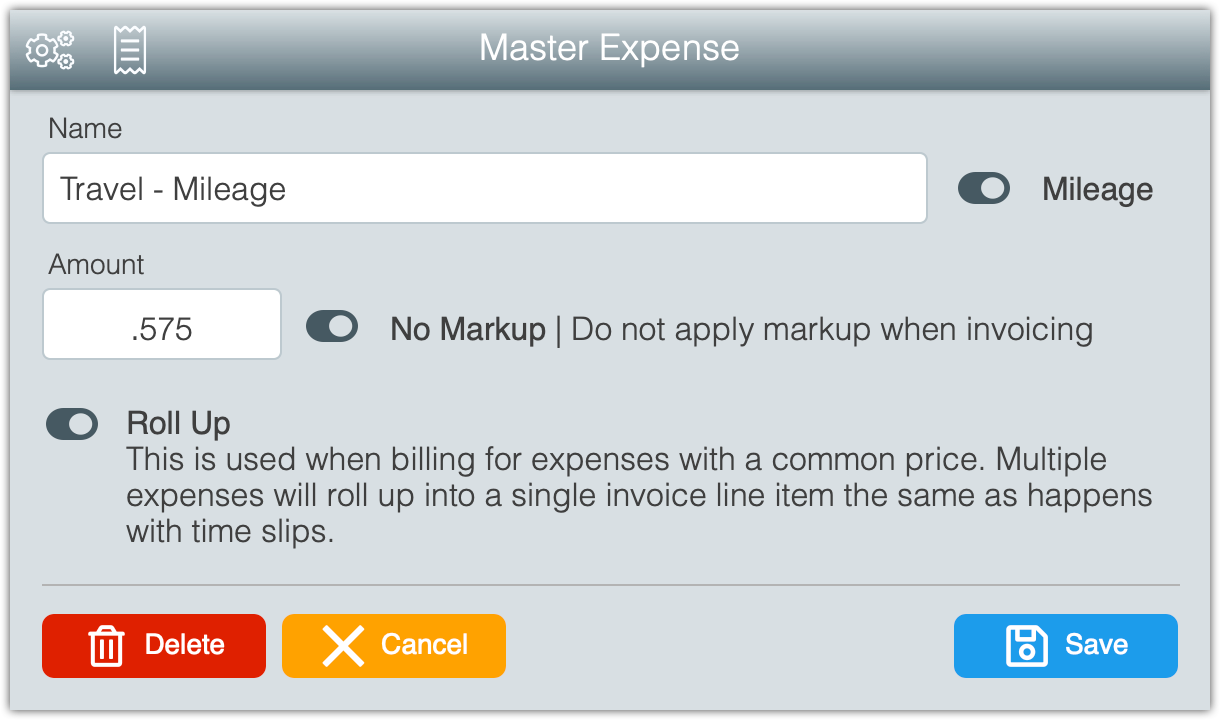The width and height of the screenshot is (1220, 720).
Task: Click the Amount field label
Action: (x=97, y=264)
